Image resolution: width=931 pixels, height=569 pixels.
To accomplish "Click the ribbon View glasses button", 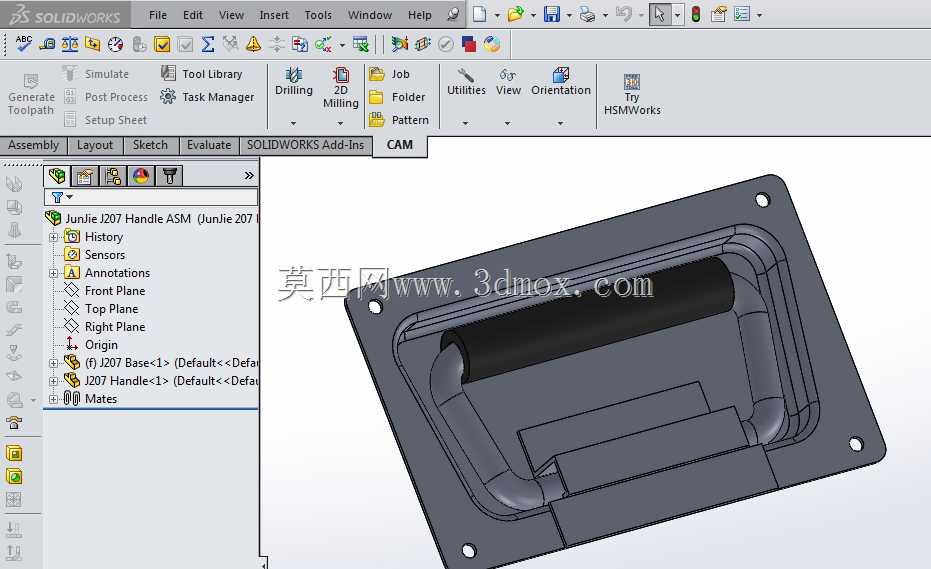I will pos(508,82).
